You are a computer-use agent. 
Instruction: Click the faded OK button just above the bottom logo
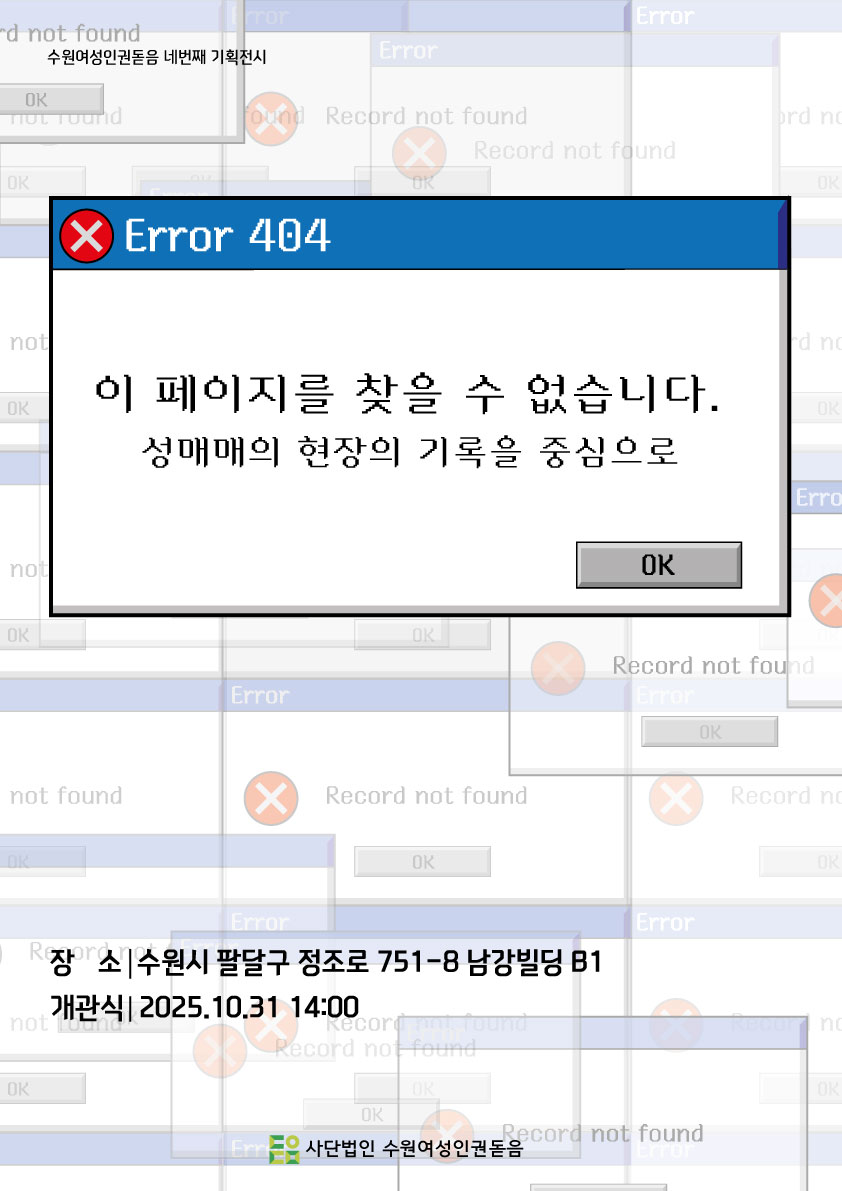[371, 1114]
